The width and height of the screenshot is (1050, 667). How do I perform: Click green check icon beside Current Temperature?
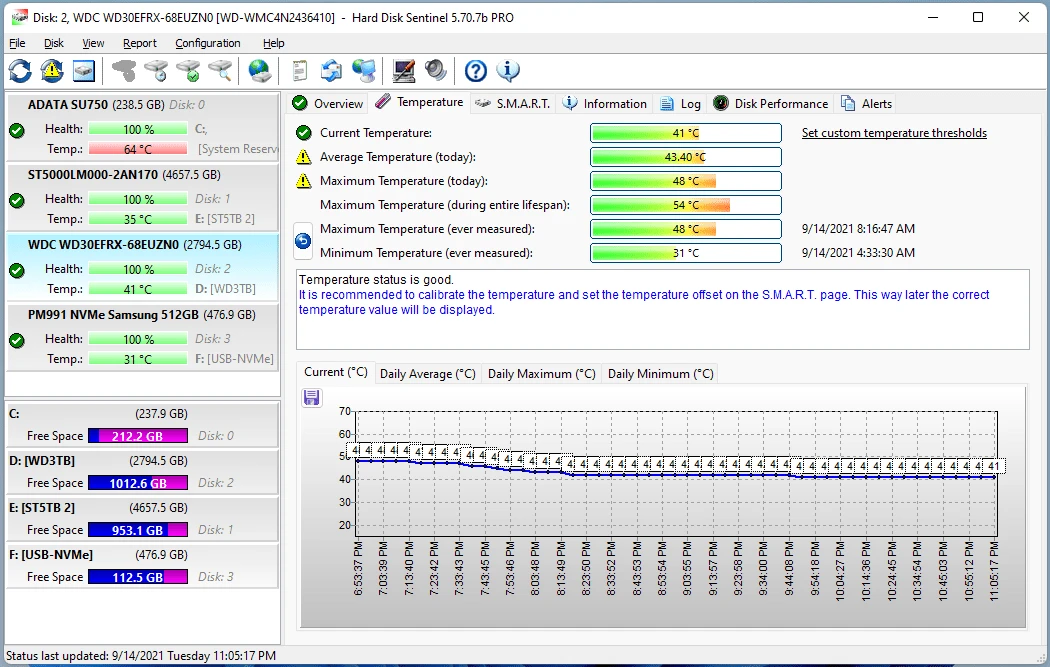click(x=303, y=133)
